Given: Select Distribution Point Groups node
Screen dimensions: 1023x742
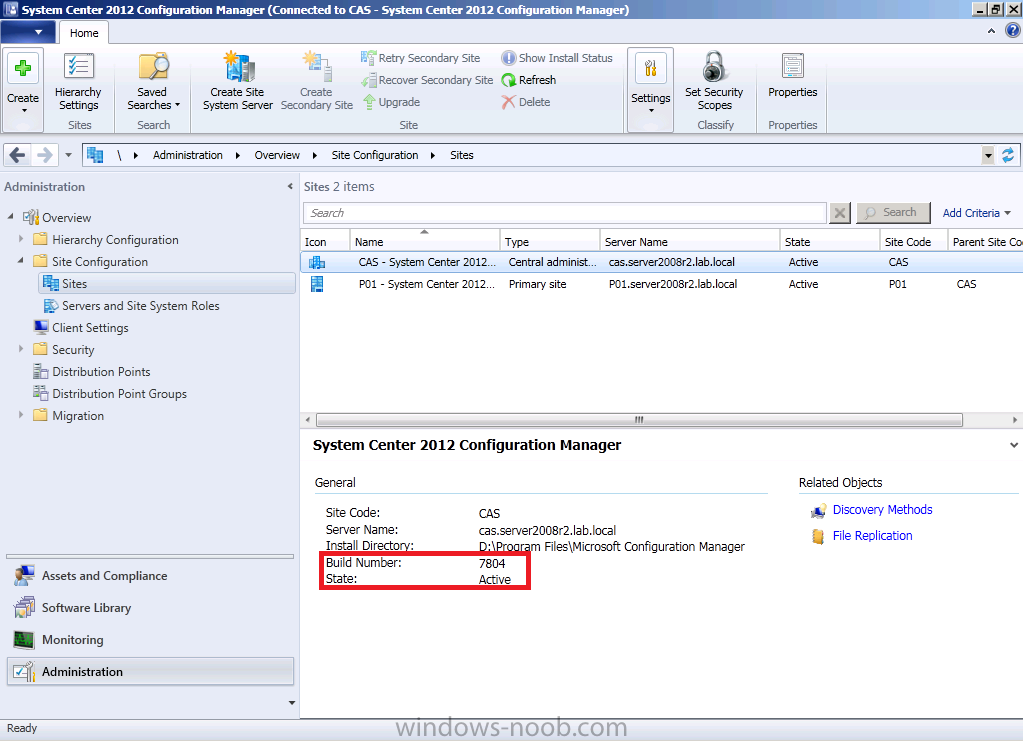Looking at the screenshot, I should pos(110,394).
